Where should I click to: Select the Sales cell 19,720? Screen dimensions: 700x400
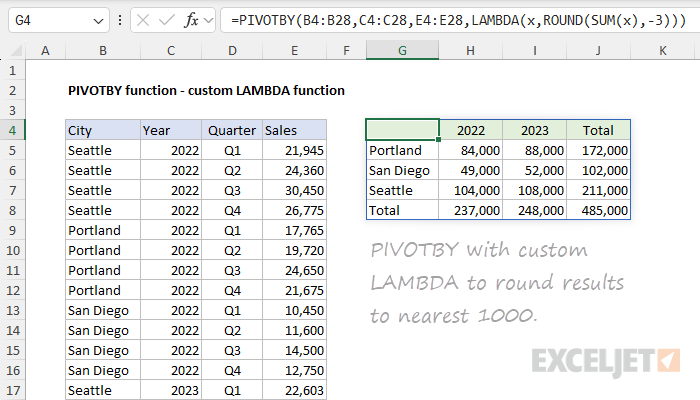[x=294, y=250]
